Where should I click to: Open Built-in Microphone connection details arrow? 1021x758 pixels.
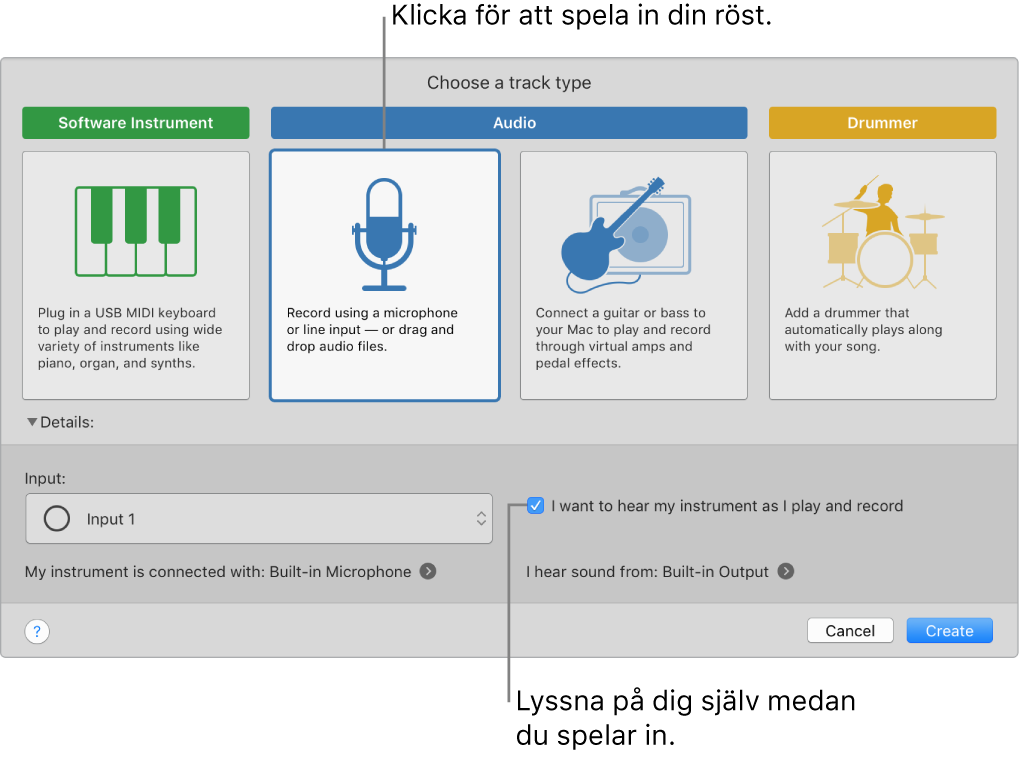427,571
